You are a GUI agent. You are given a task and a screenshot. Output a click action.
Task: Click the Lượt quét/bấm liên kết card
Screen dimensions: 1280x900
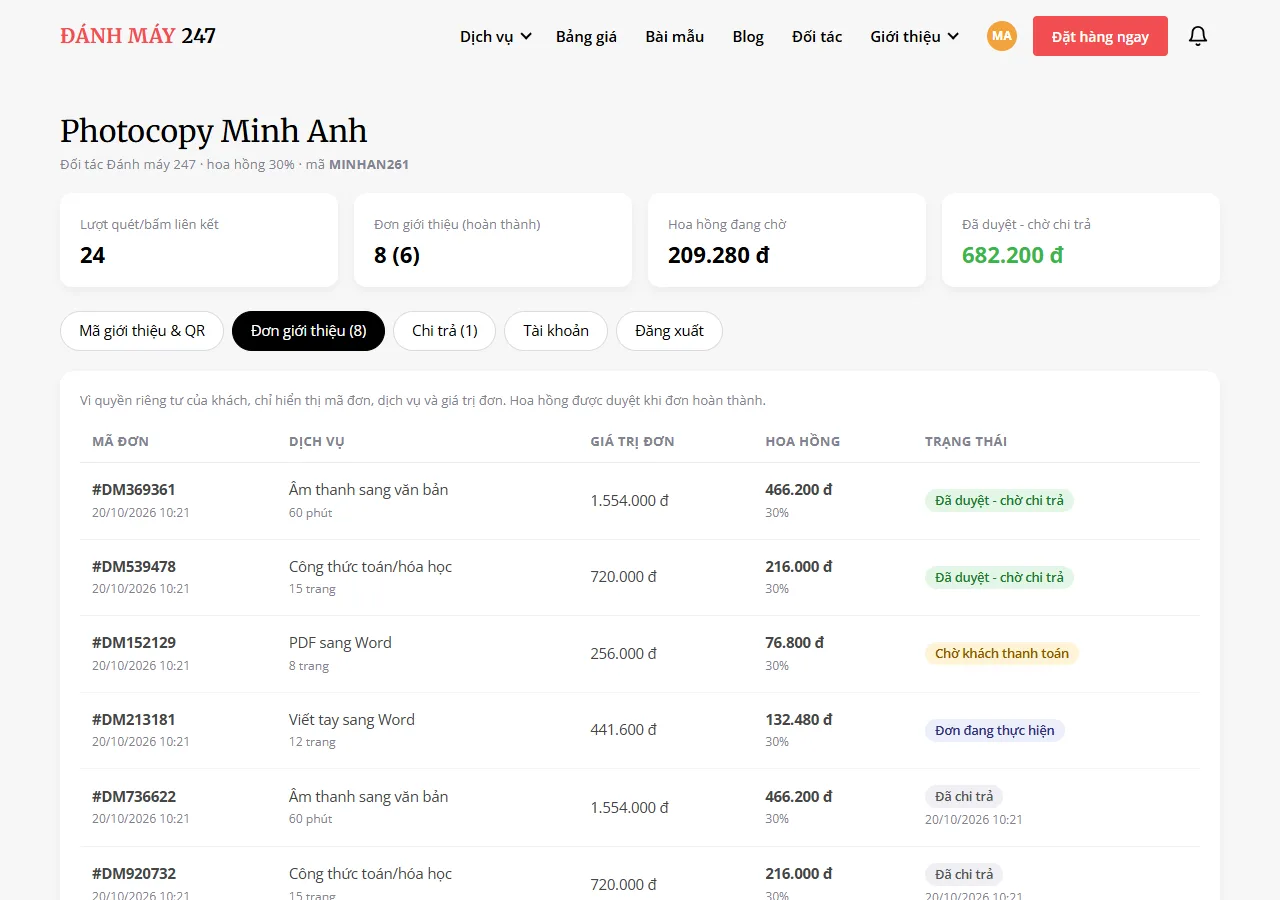pyautogui.click(x=199, y=240)
